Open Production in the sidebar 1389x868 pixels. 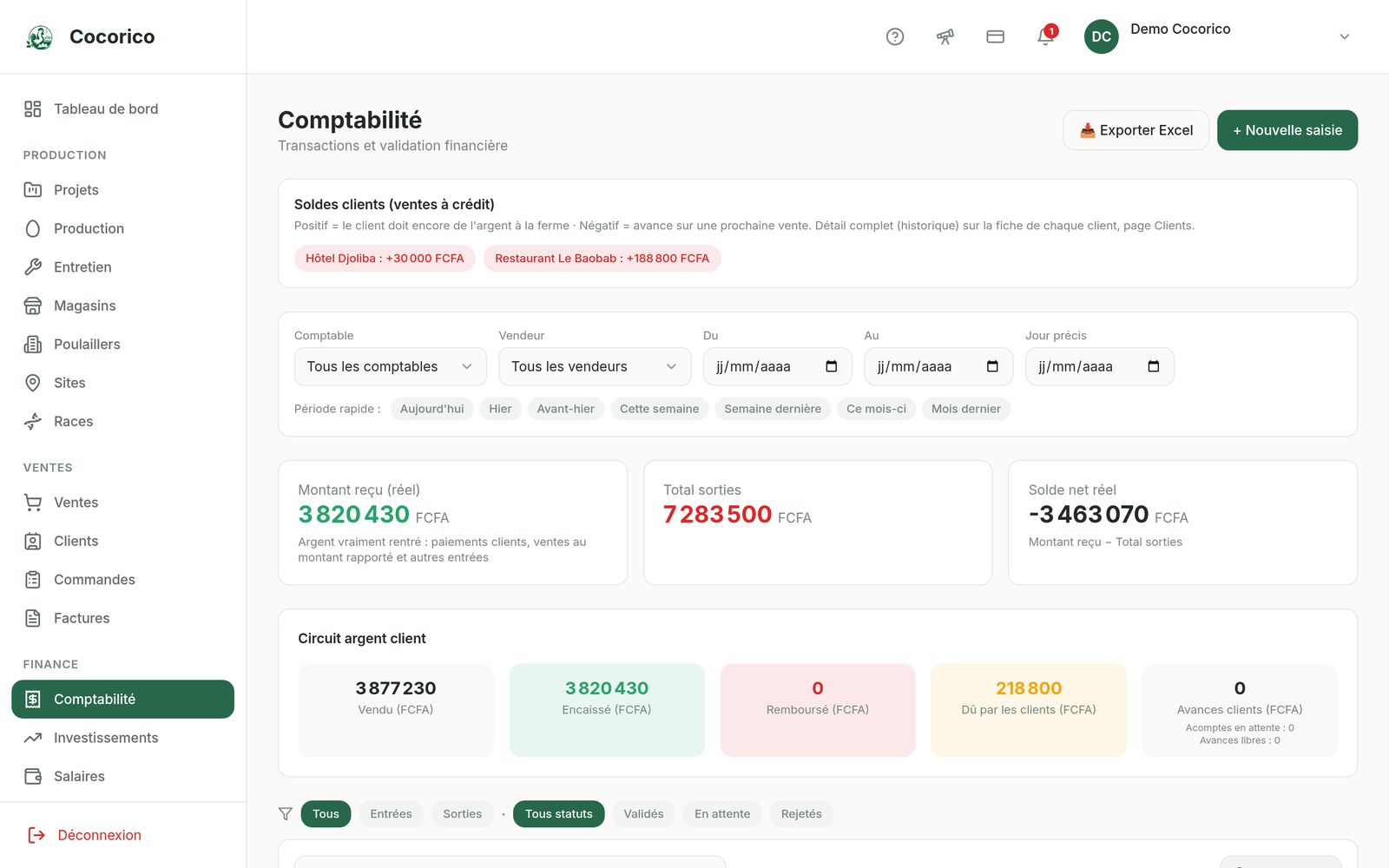[122, 228]
